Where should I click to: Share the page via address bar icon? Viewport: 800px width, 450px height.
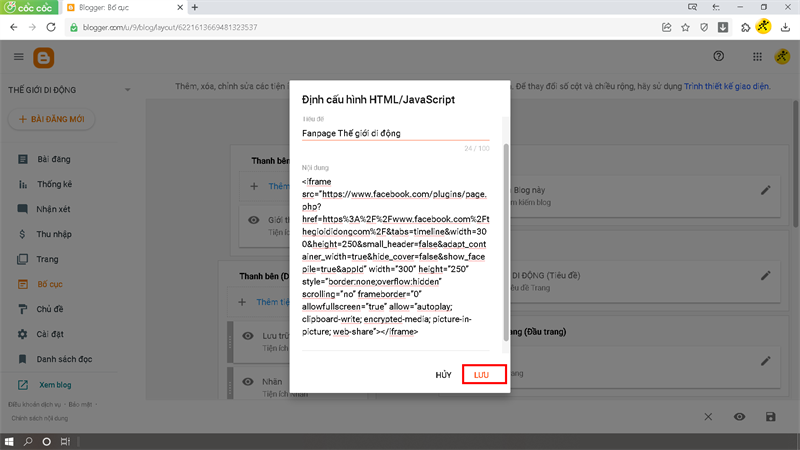(x=666, y=28)
